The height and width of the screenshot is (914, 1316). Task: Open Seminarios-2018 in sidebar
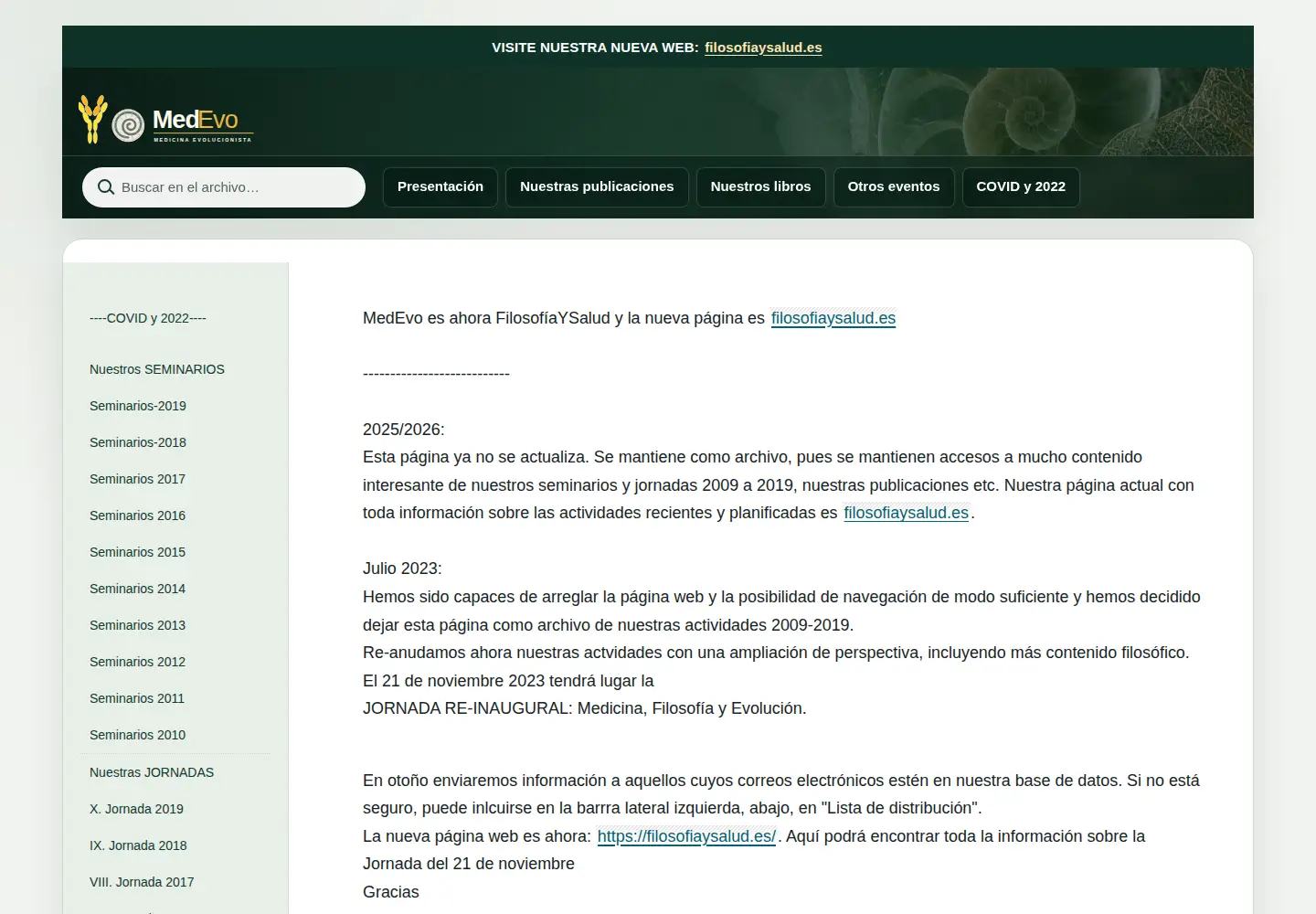[138, 442]
